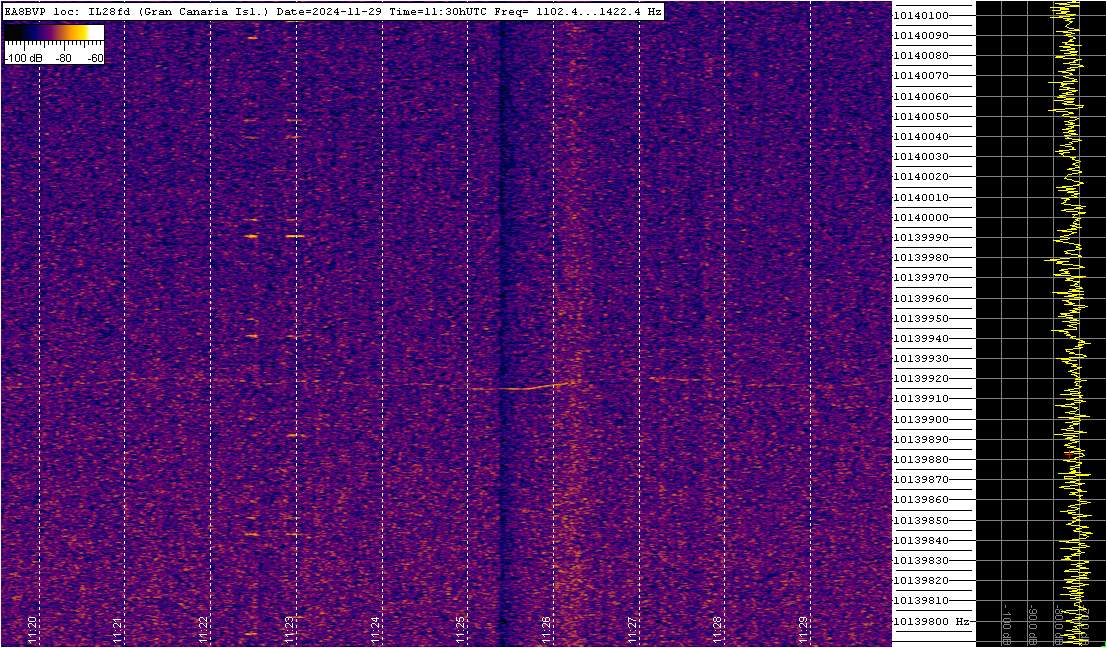Screen dimensions: 1107x648
Task: Click the dB color scale gradient bar
Action: [54, 32]
